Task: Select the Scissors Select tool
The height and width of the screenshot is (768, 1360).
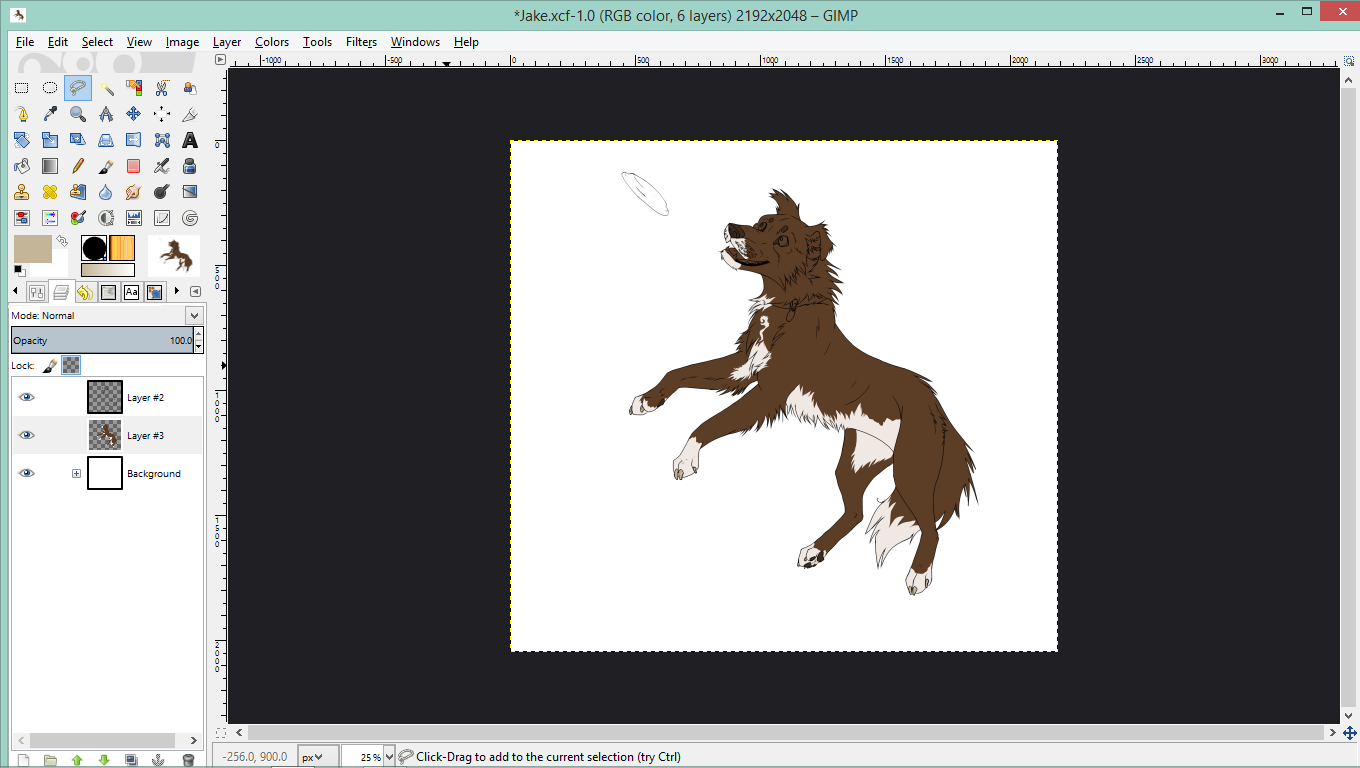Action: (x=161, y=88)
